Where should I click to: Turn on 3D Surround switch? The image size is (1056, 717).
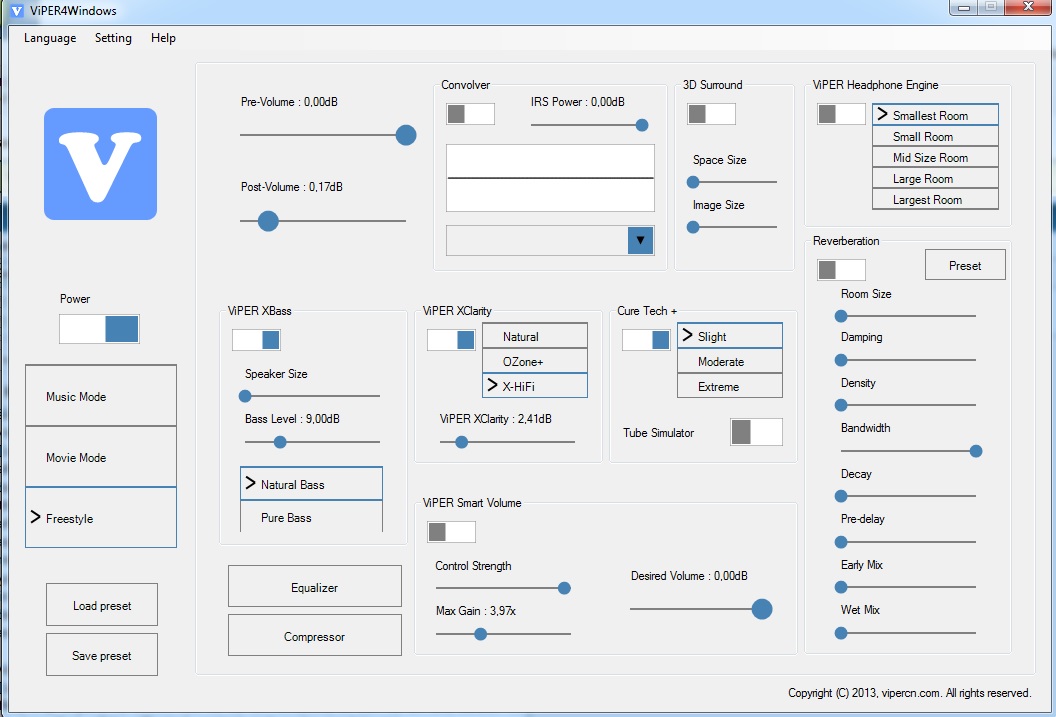point(711,114)
